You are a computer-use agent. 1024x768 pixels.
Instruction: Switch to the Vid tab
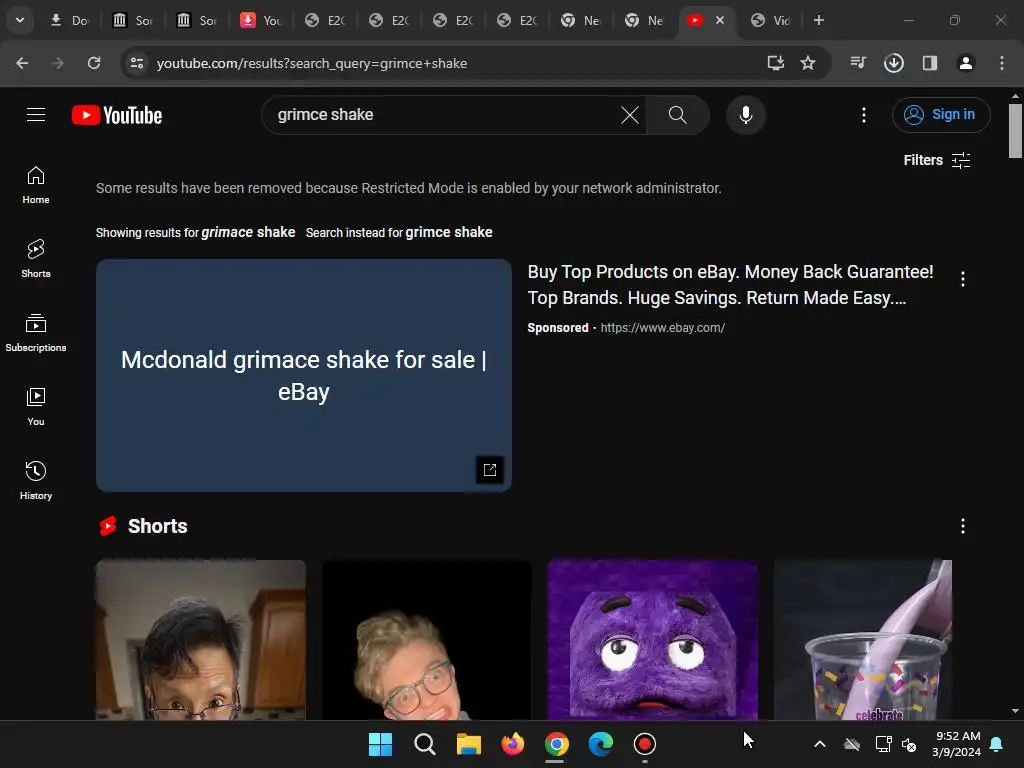click(771, 20)
